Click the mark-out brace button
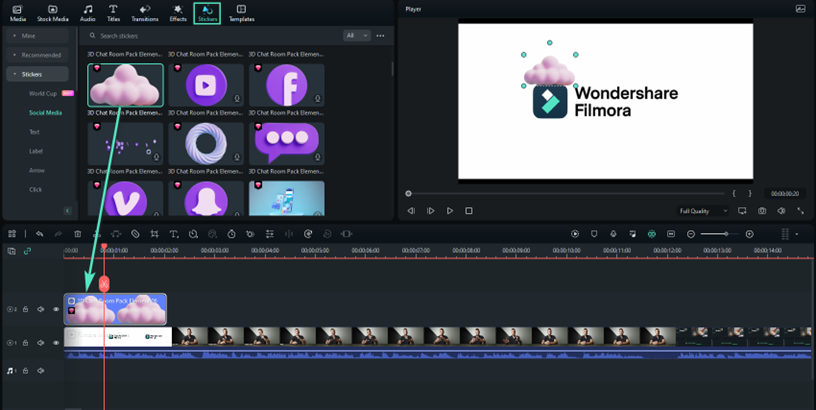The height and width of the screenshot is (410, 816). coord(750,194)
